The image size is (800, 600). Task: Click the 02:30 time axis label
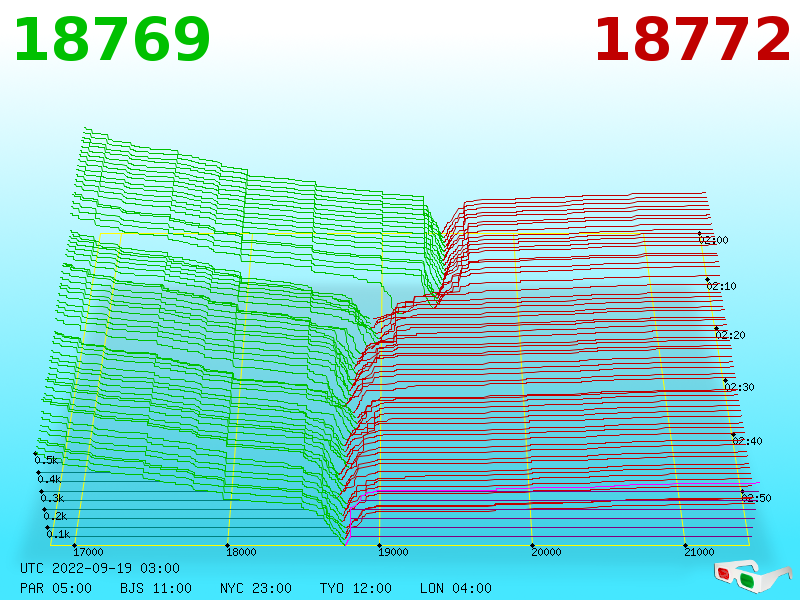[x=739, y=387]
